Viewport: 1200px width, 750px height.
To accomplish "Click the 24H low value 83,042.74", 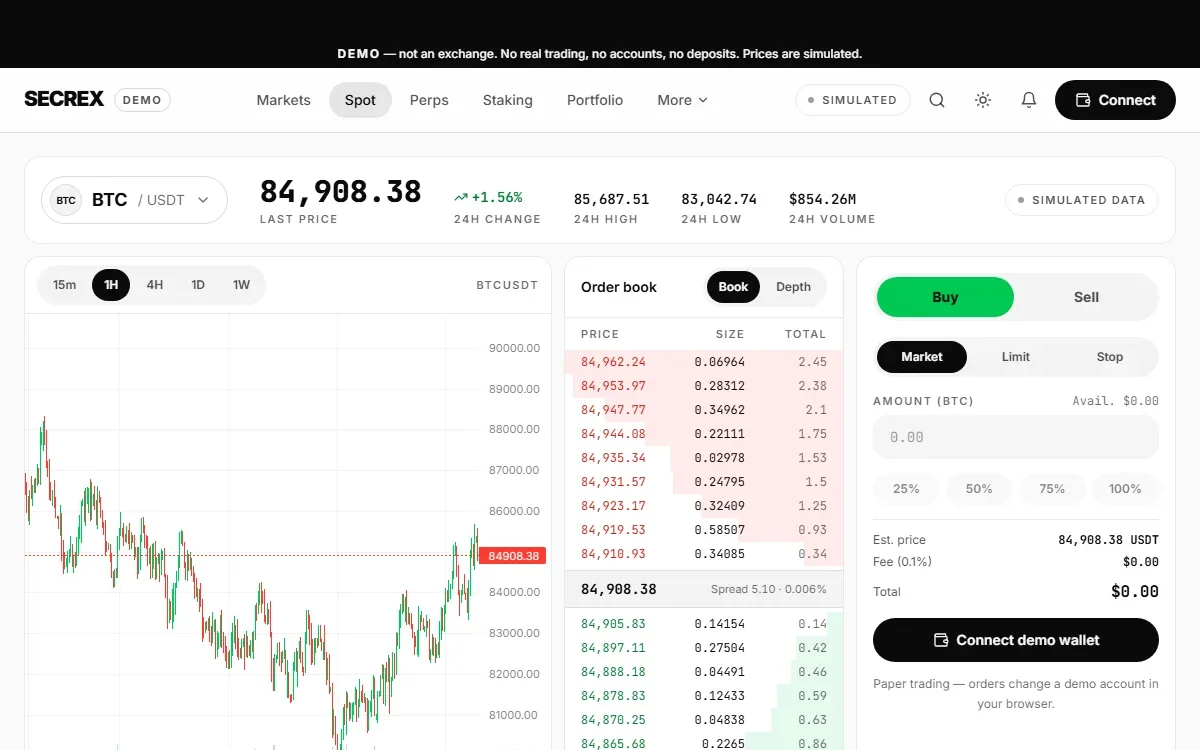I will (719, 199).
